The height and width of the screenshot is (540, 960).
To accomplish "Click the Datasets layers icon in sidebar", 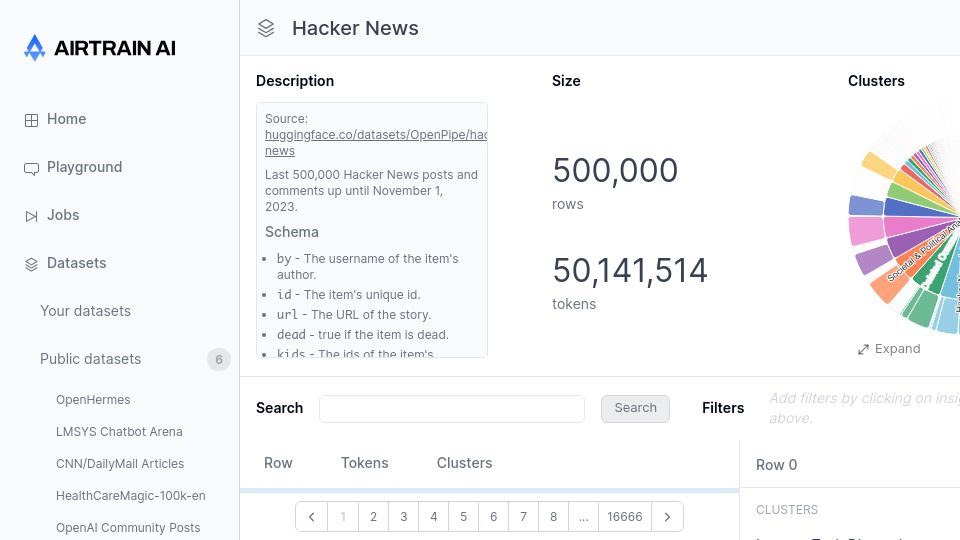I will pos(31,264).
